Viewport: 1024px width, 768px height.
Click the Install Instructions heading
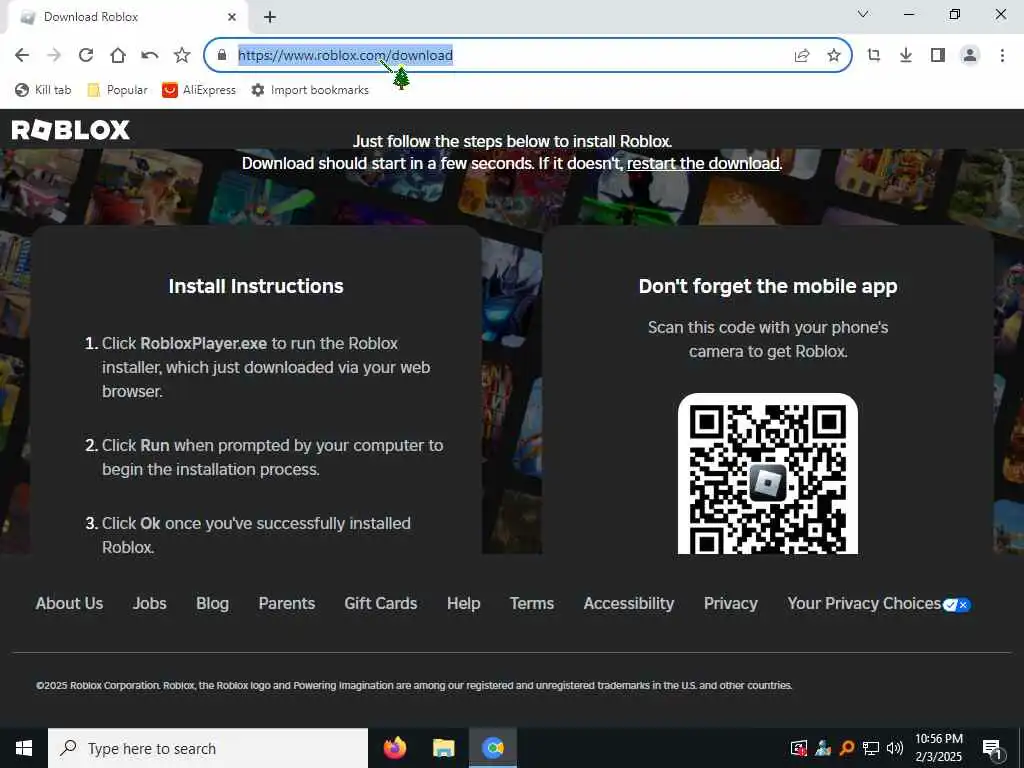256,286
